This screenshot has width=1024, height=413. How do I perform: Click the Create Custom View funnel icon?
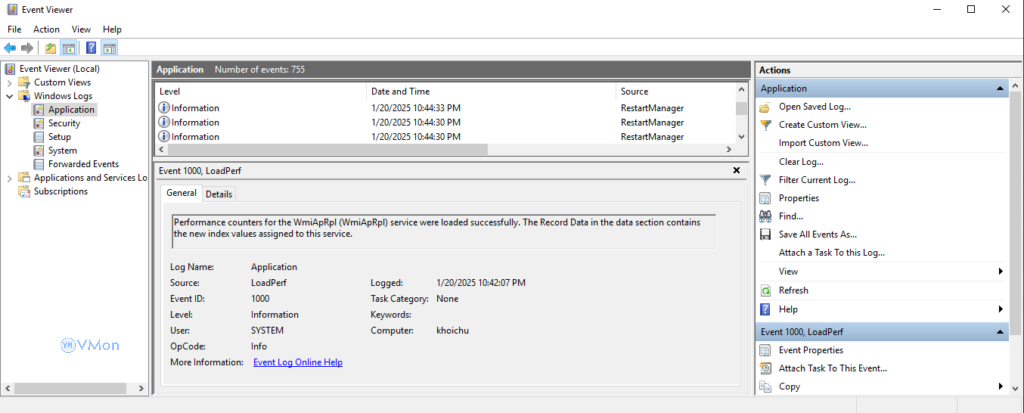[x=766, y=125]
